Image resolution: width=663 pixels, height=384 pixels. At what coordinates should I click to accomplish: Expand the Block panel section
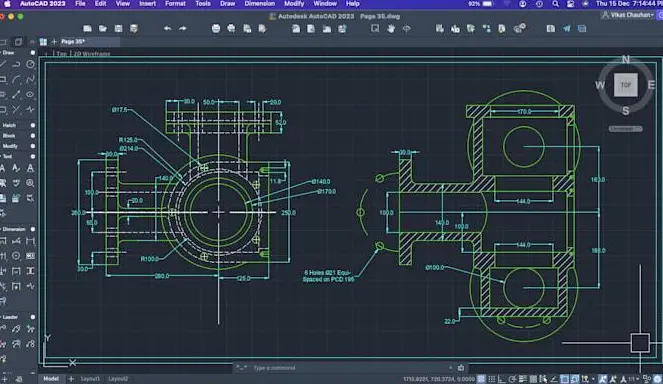[x=33, y=136]
